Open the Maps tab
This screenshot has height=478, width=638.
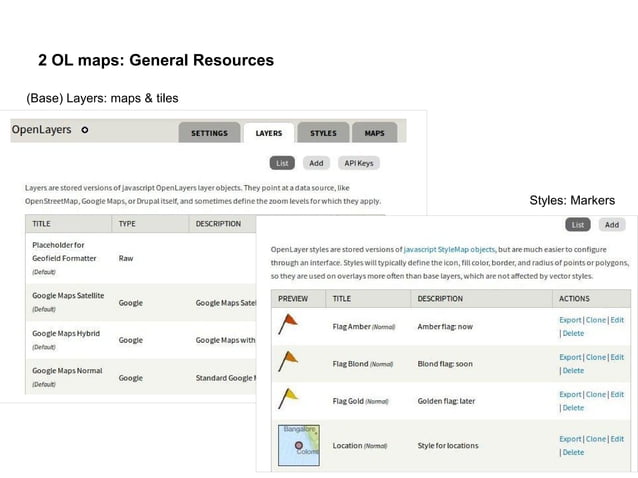point(374,133)
